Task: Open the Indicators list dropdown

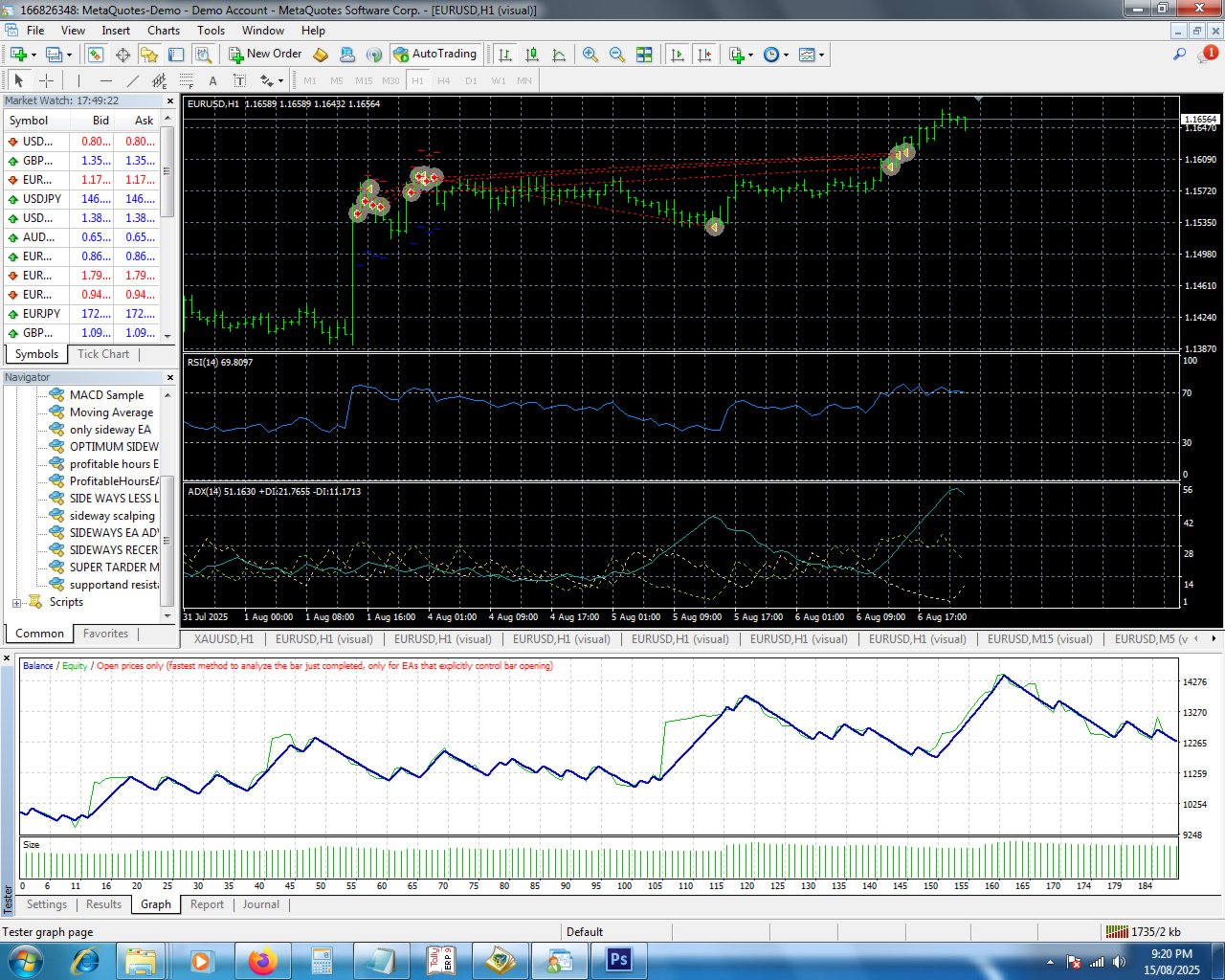Action: [741, 55]
